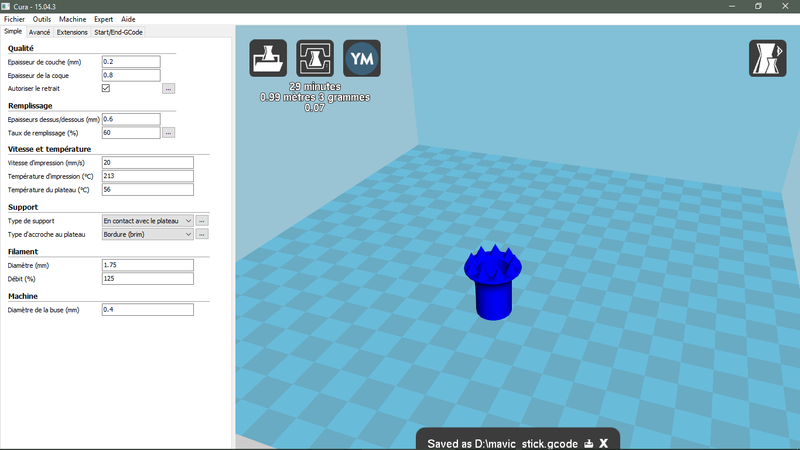Image resolution: width=800 pixels, height=450 pixels.
Task: Switch to the Avancé tab
Action: [x=39, y=32]
